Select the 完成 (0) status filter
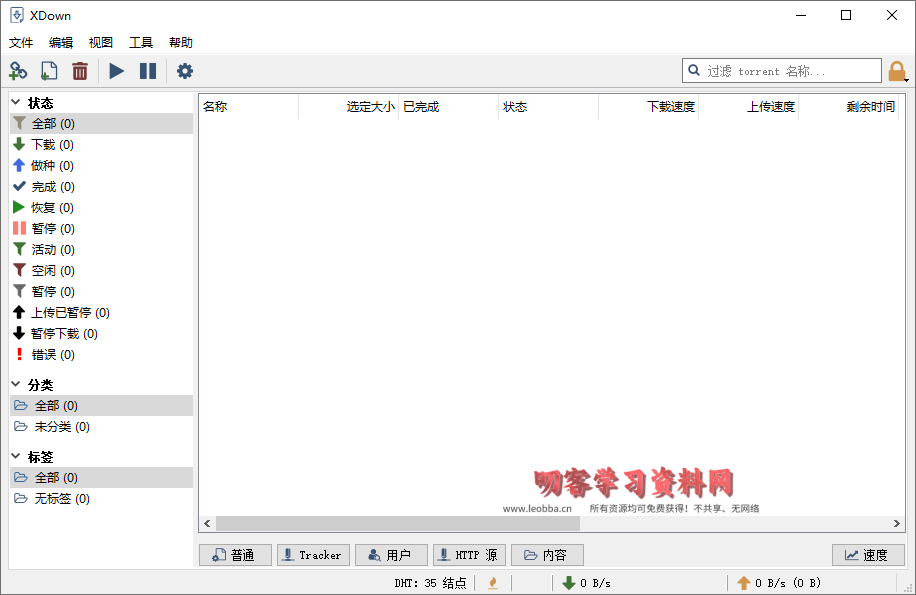 102,187
